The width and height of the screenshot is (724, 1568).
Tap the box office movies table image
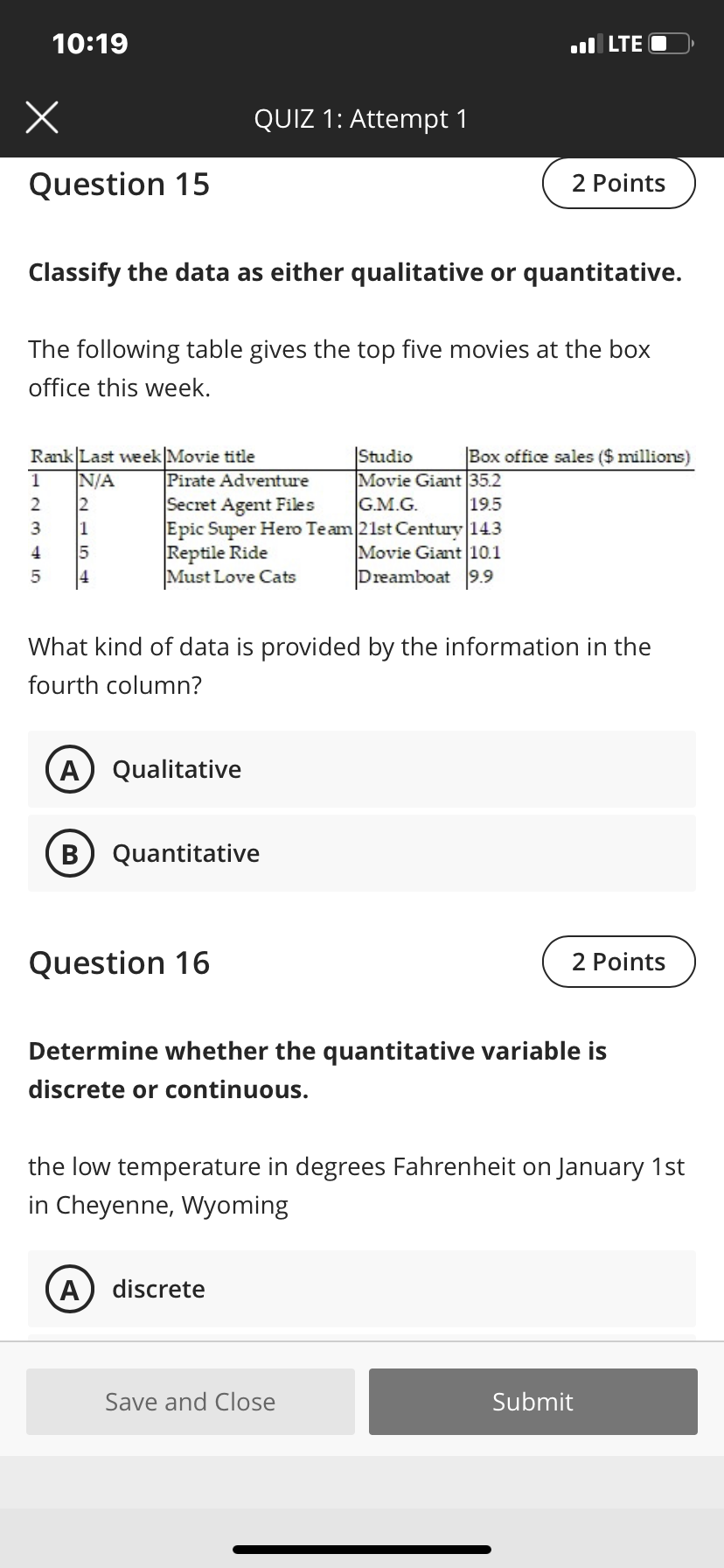click(x=362, y=516)
